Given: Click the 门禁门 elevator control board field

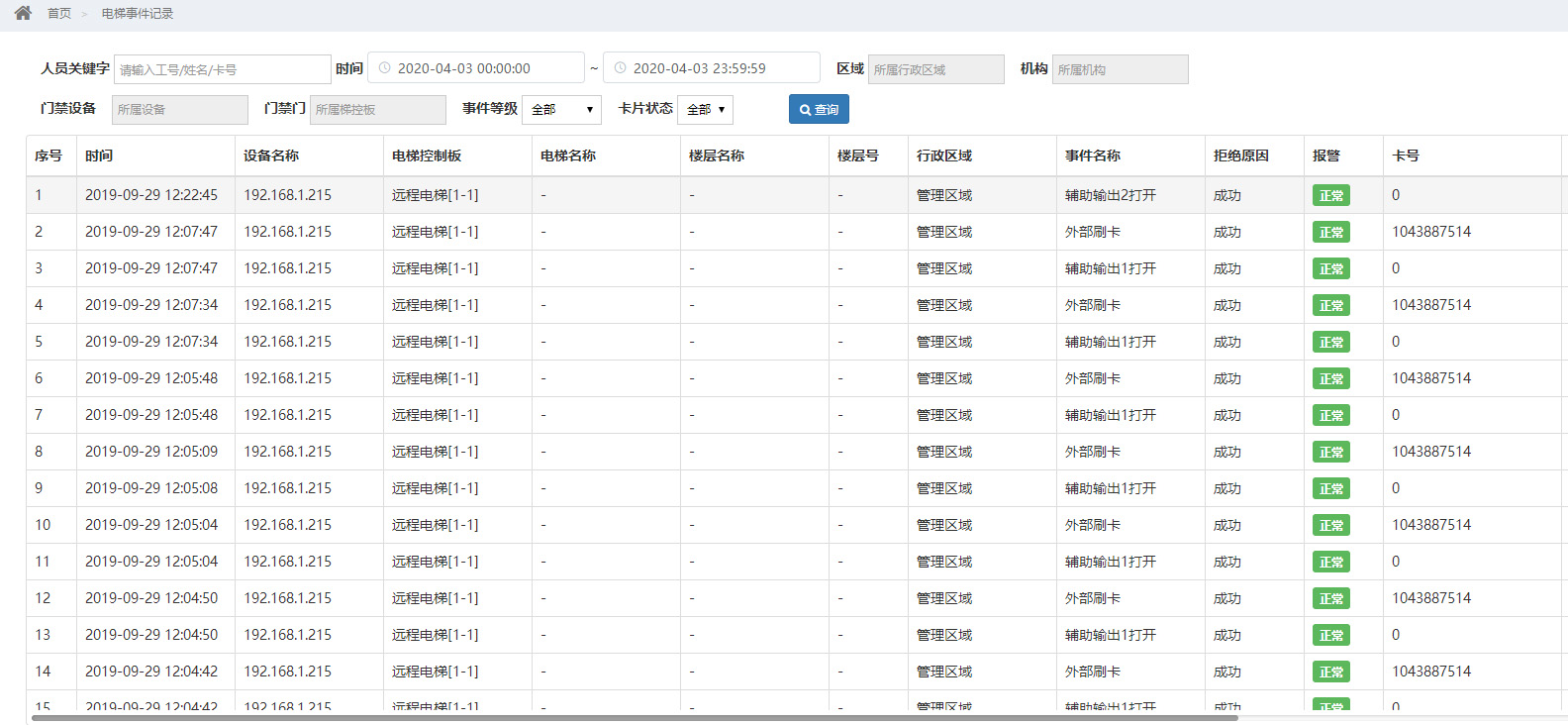Looking at the screenshot, I should point(377,110).
